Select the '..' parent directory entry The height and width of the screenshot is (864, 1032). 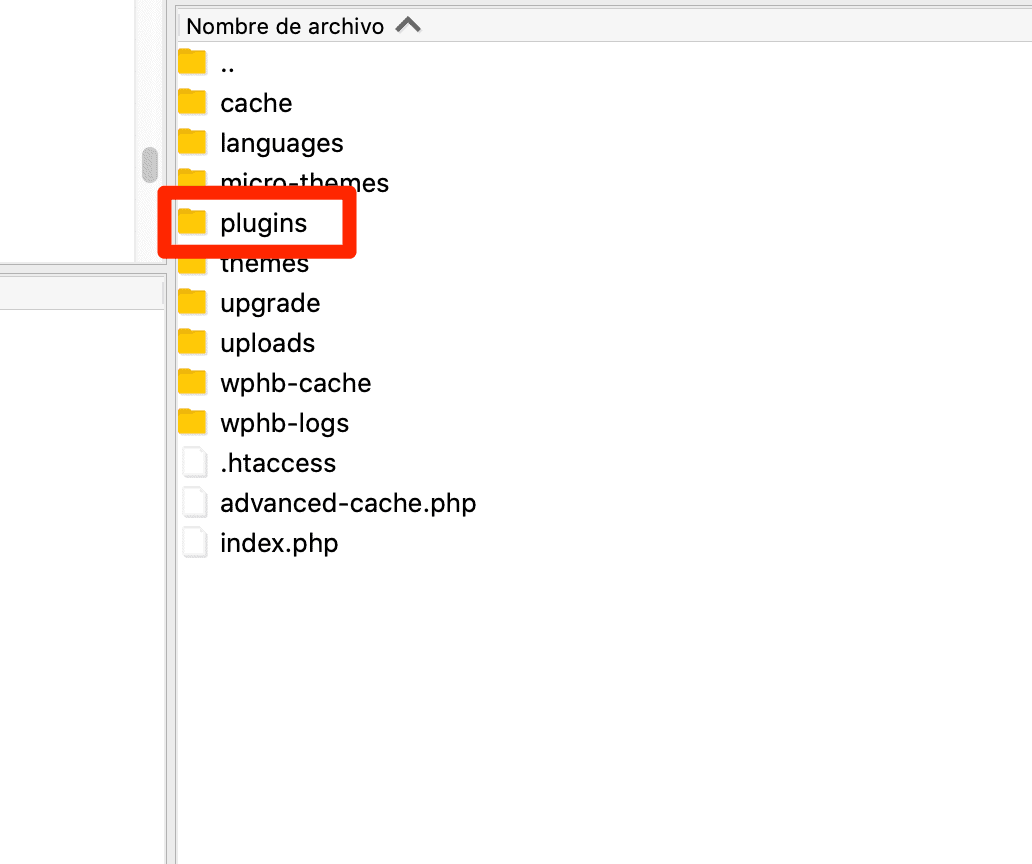[227, 68]
